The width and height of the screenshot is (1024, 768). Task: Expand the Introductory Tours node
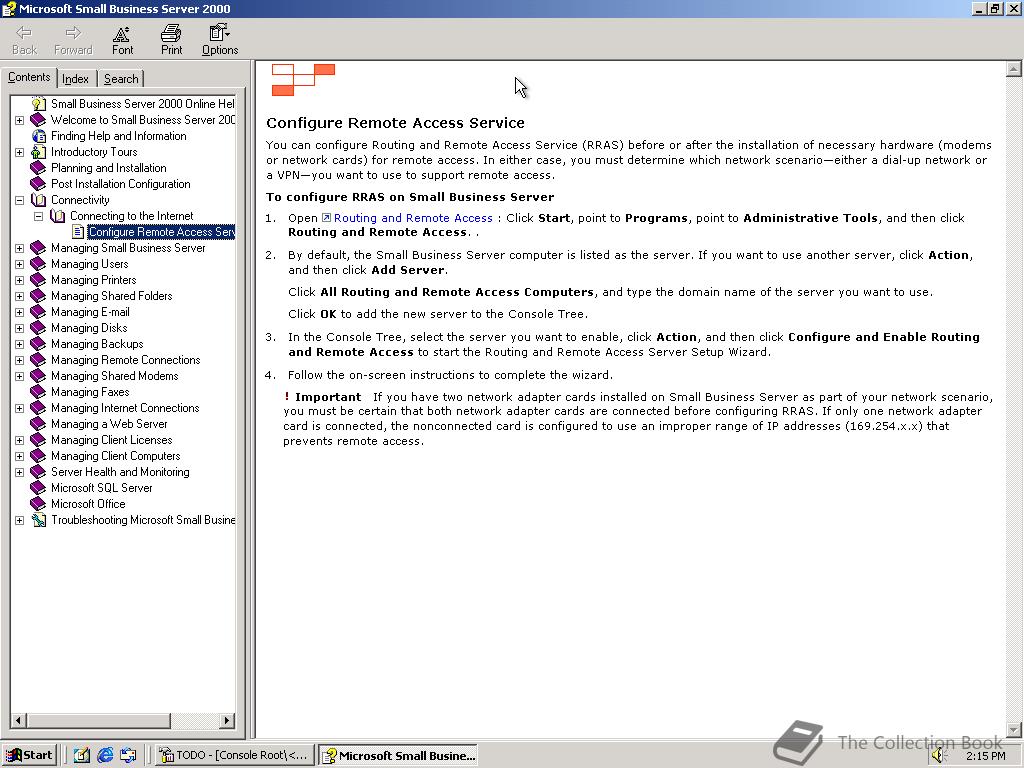[x=20, y=152]
